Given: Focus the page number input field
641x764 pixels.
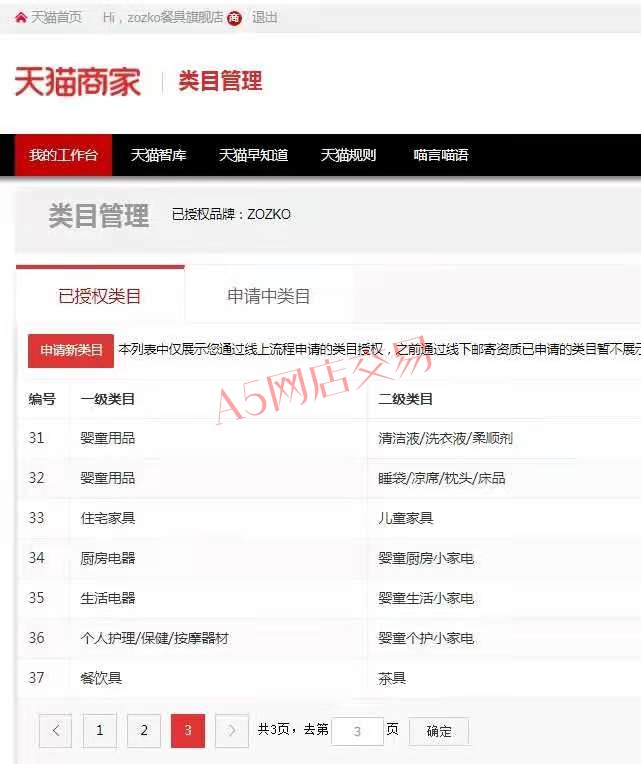Looking at the screenshot, I should [358, 731].
